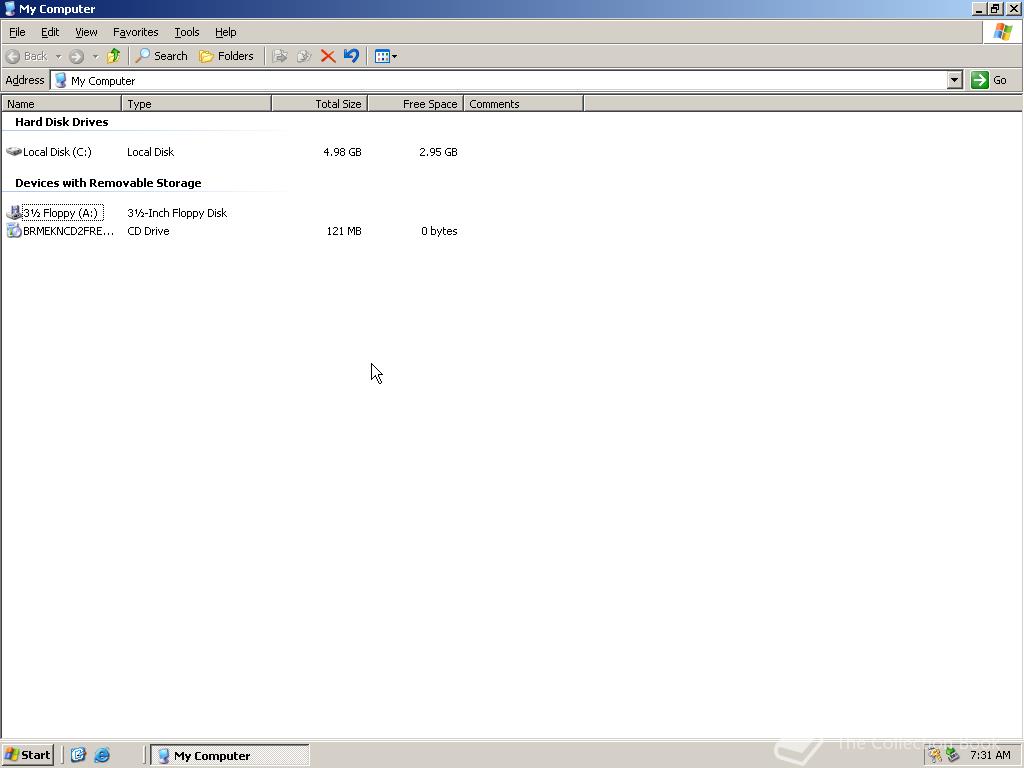Click the 'Hard Disk Drives' group heading

click(61, 122)
